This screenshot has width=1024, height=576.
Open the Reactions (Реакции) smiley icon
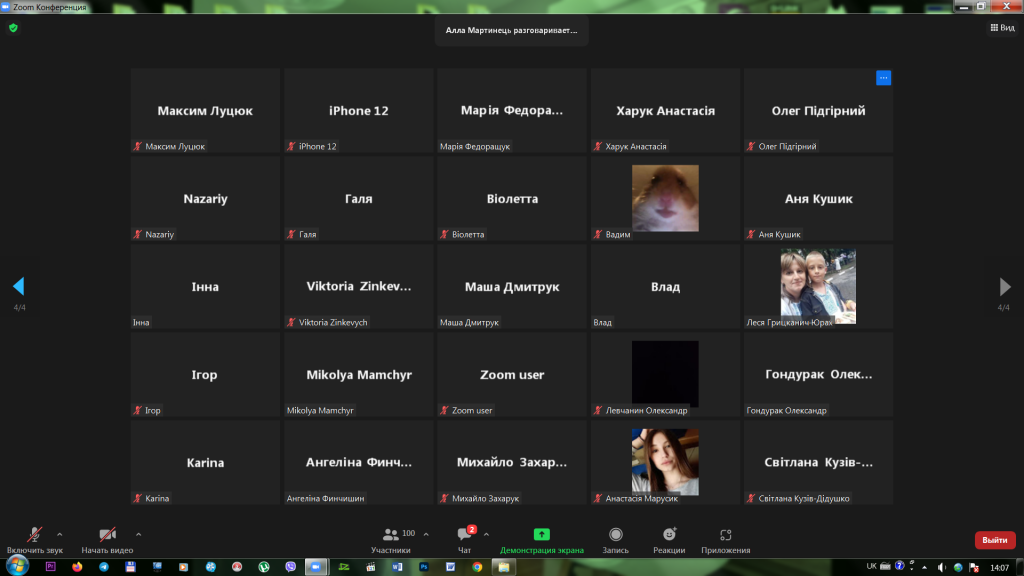(669, 534)
